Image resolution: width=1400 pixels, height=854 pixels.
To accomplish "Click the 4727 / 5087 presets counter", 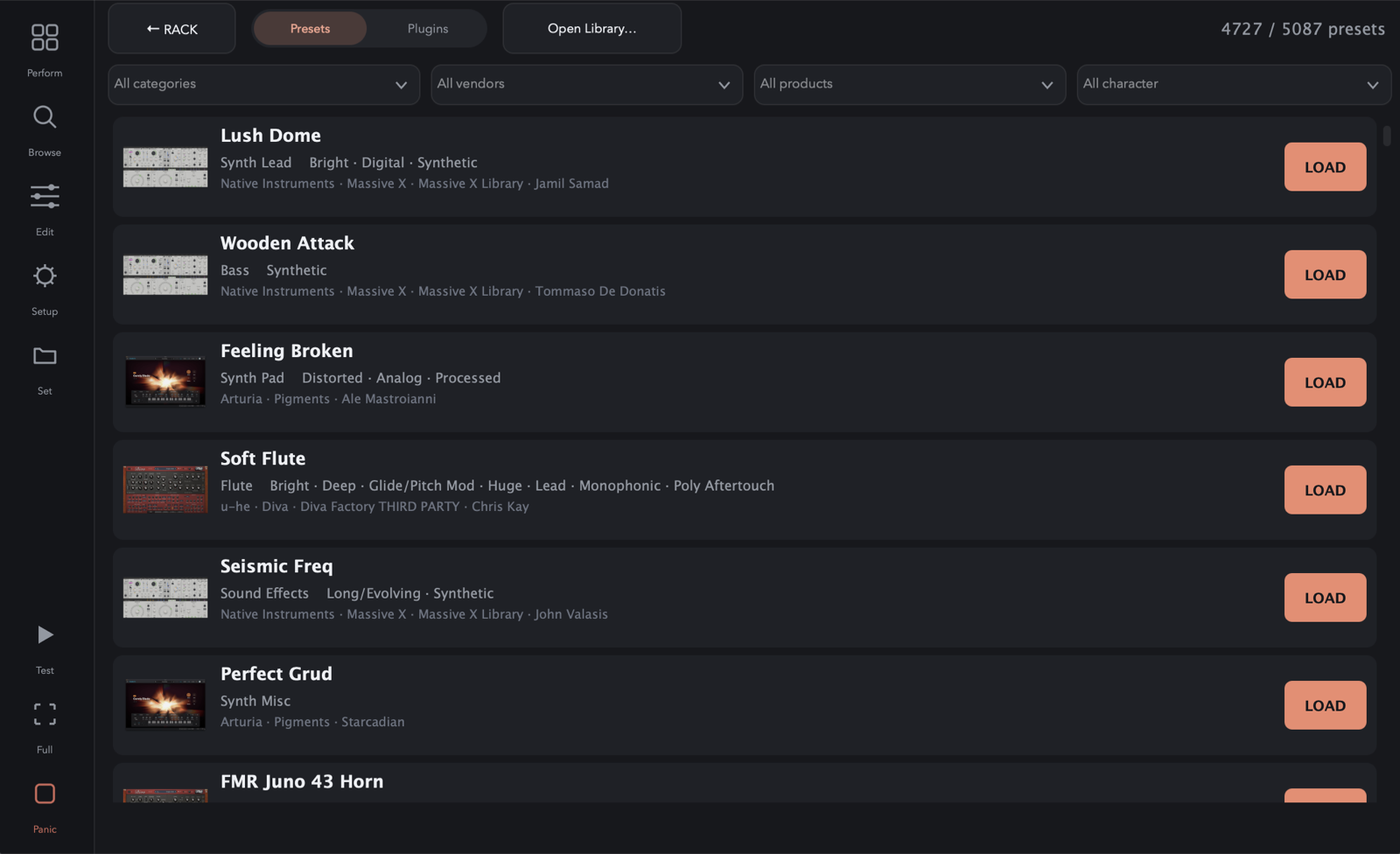I will click(1303, 29).
